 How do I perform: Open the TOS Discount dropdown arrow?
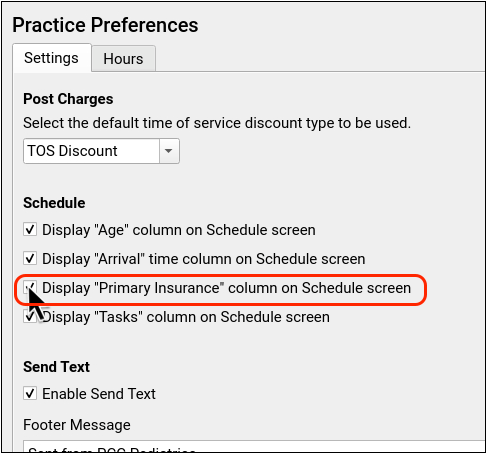point(169,151)
